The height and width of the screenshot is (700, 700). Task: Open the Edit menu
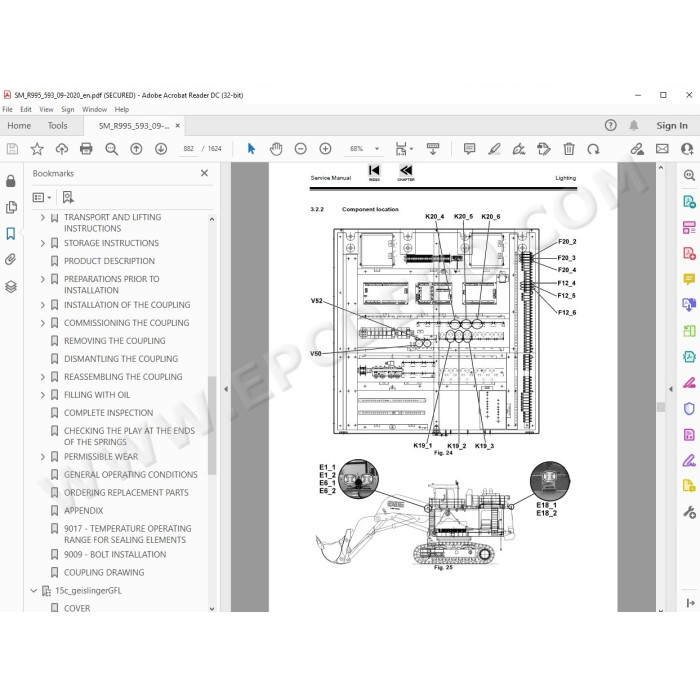point(26,109)
